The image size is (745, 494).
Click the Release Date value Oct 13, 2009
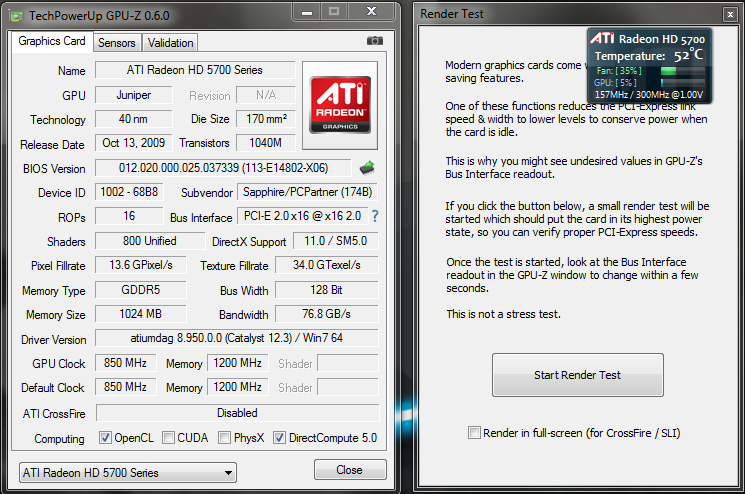point(134,143)
